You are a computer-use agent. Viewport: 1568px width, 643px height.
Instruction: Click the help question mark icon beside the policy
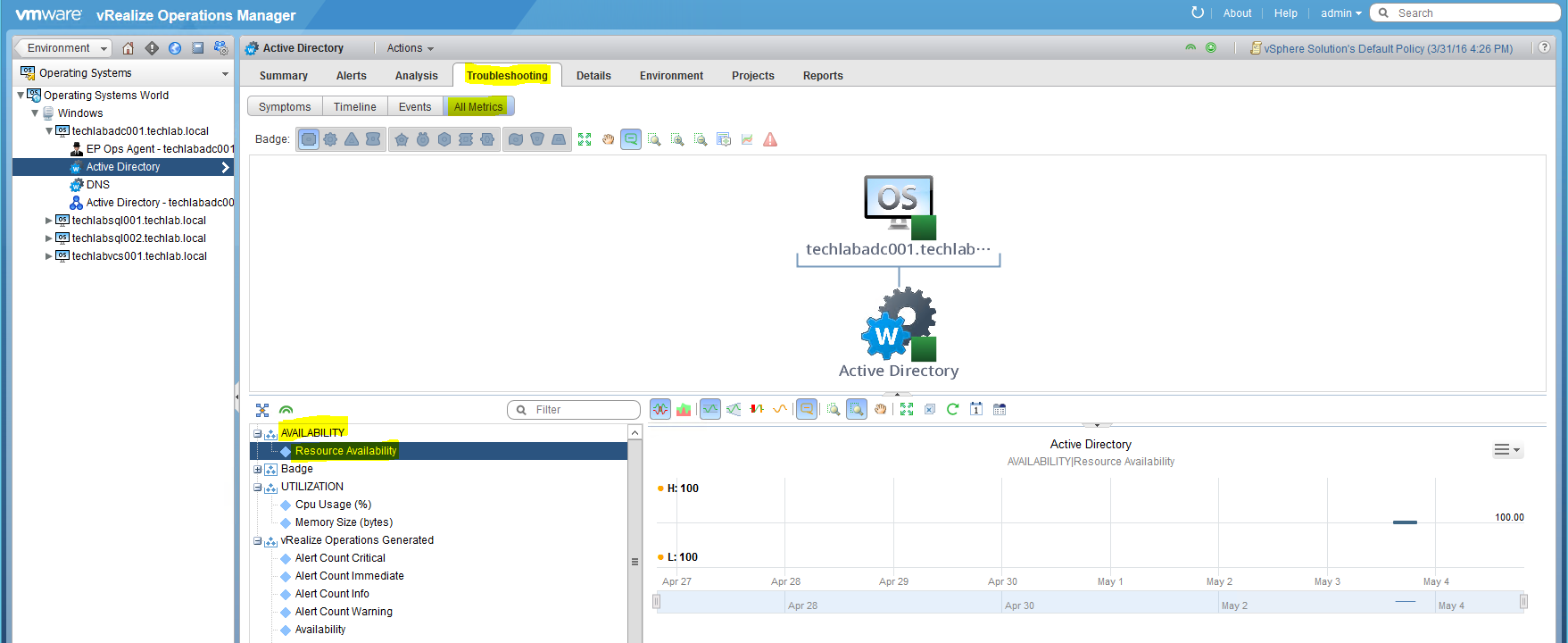click(x=1544, y=48)
